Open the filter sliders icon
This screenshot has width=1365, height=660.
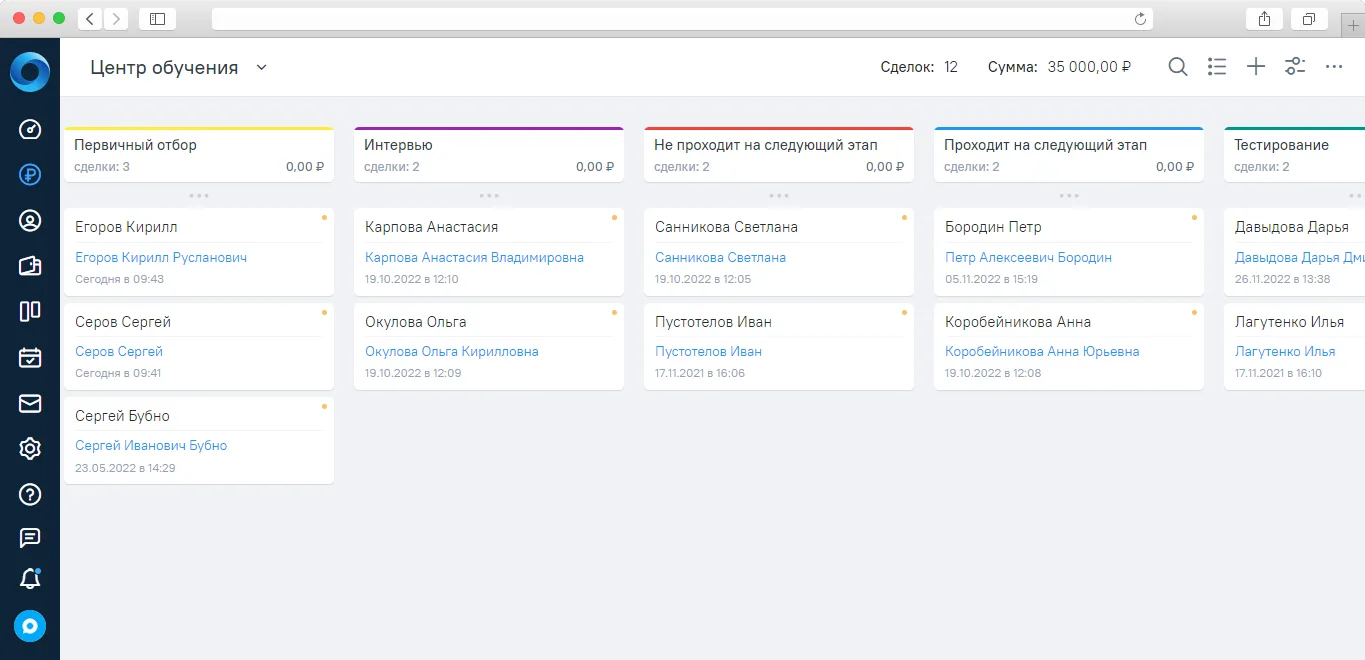coord(1295,67)
